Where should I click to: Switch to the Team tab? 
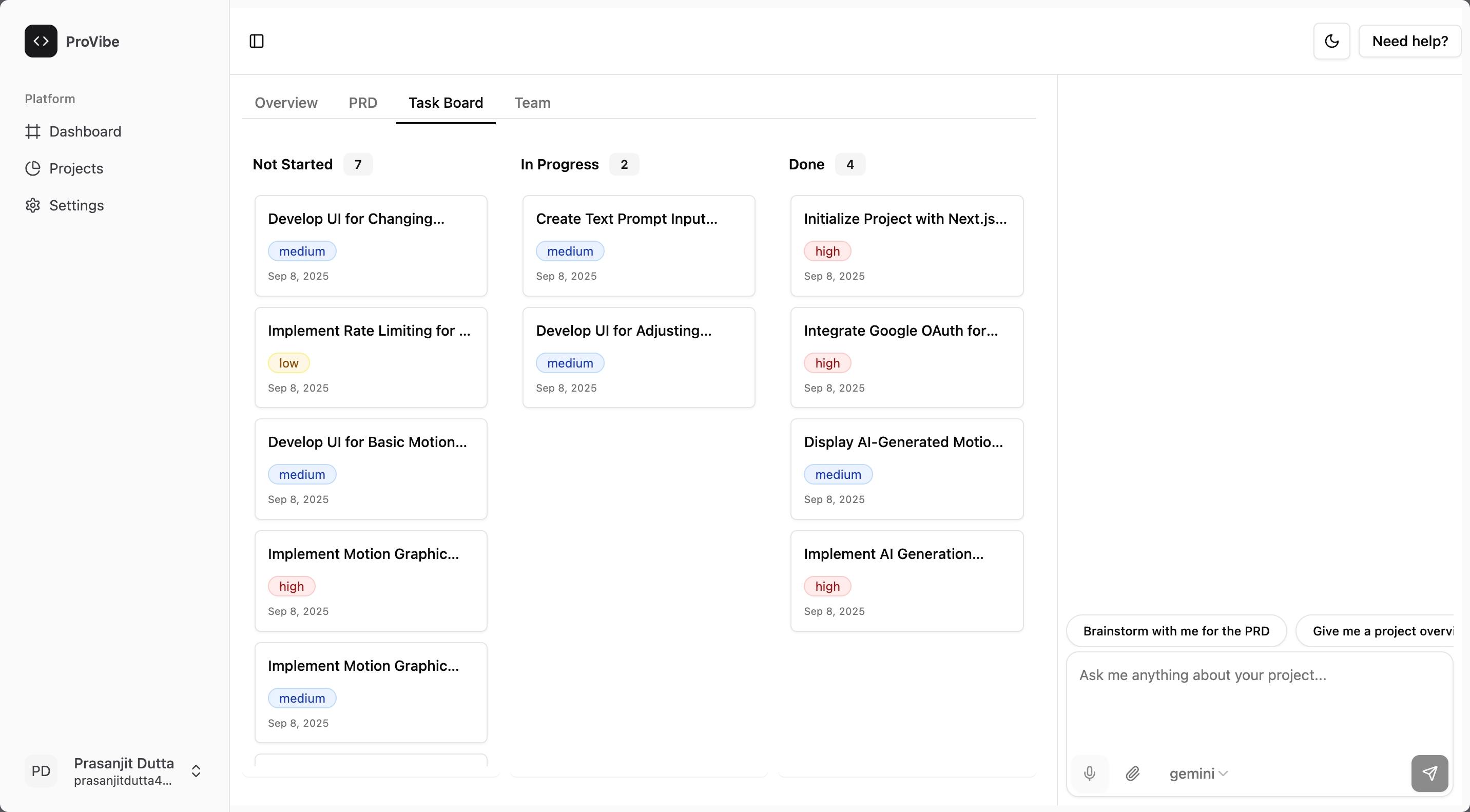tap(532, 103)
